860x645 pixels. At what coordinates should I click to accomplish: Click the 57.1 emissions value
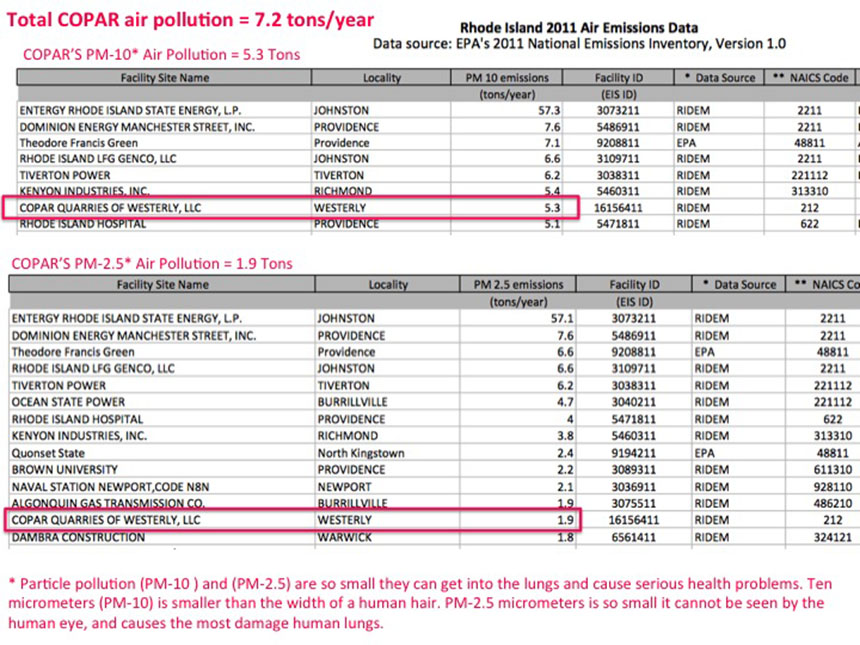point(562,318)
